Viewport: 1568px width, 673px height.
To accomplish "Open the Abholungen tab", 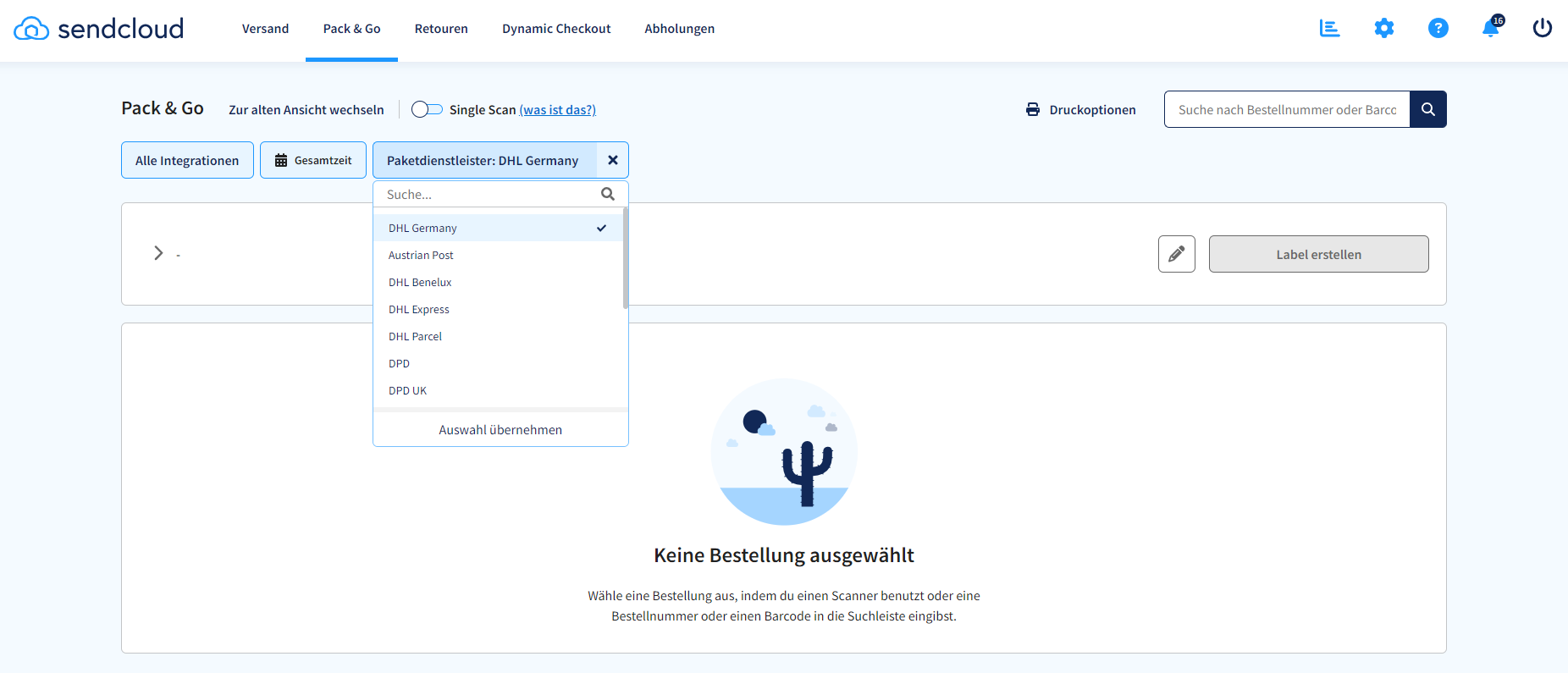I will point(679,29).
